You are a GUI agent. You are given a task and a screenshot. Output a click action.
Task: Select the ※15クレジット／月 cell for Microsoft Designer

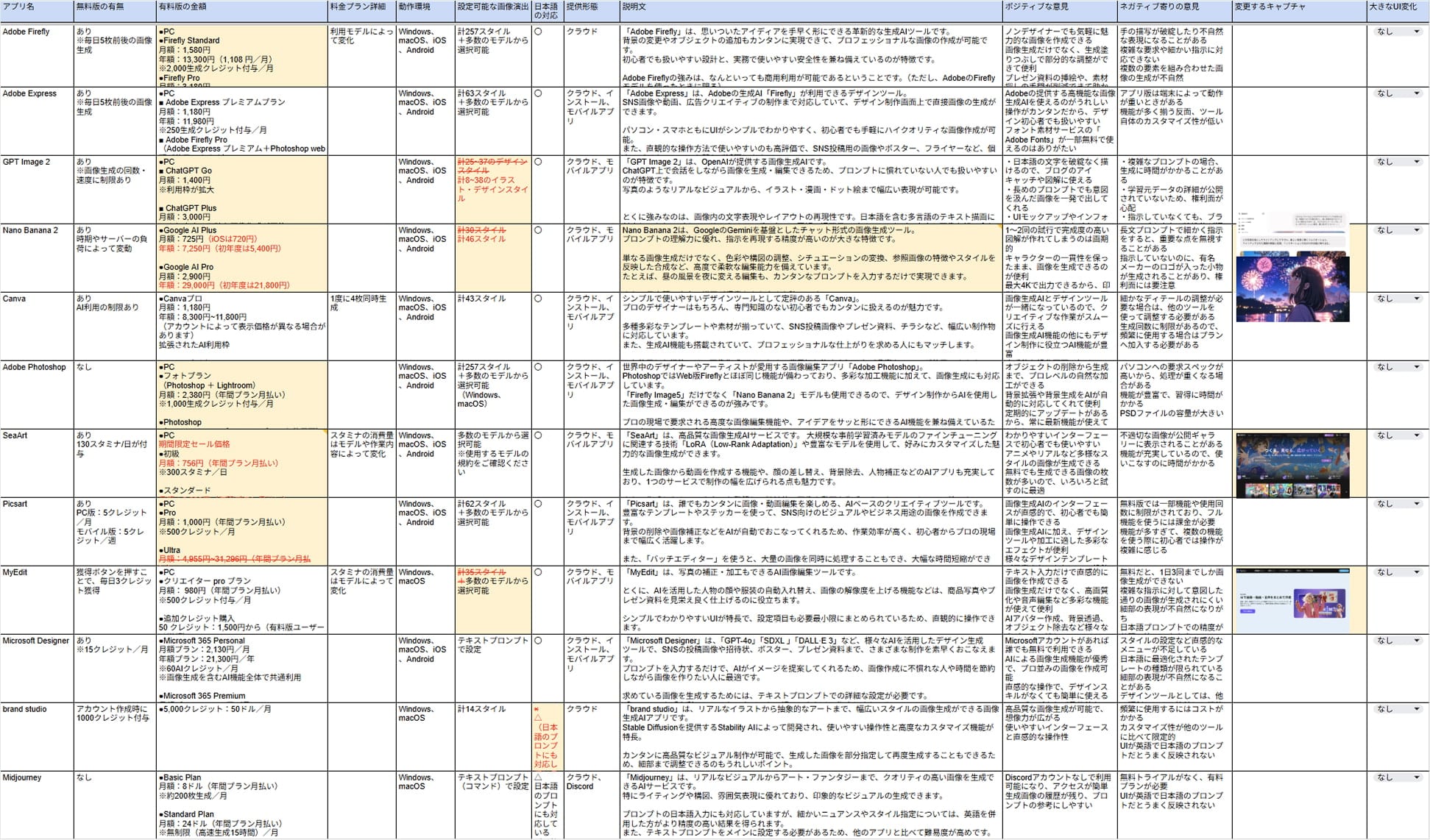[115, 668]
